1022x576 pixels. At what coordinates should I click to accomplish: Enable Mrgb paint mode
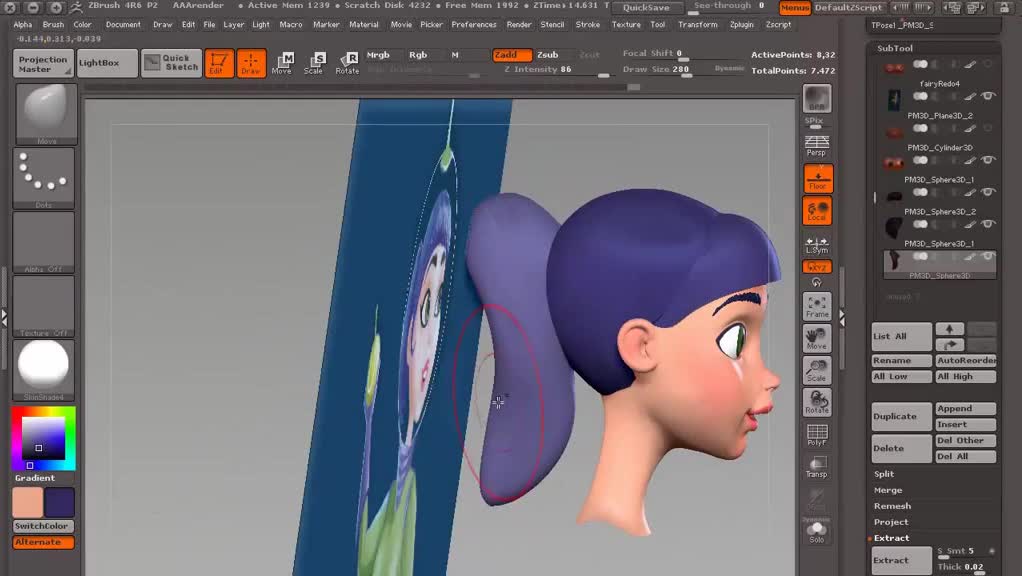point(378,55)
